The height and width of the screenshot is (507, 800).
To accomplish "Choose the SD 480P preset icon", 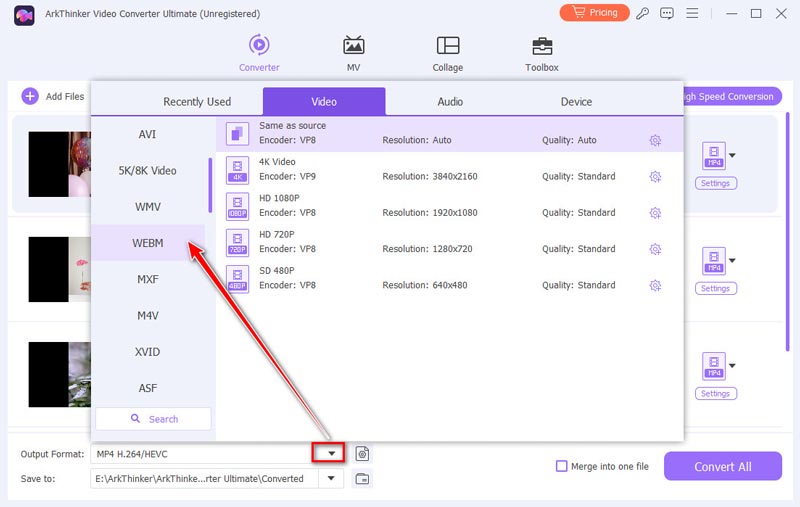I will point(237,278).
